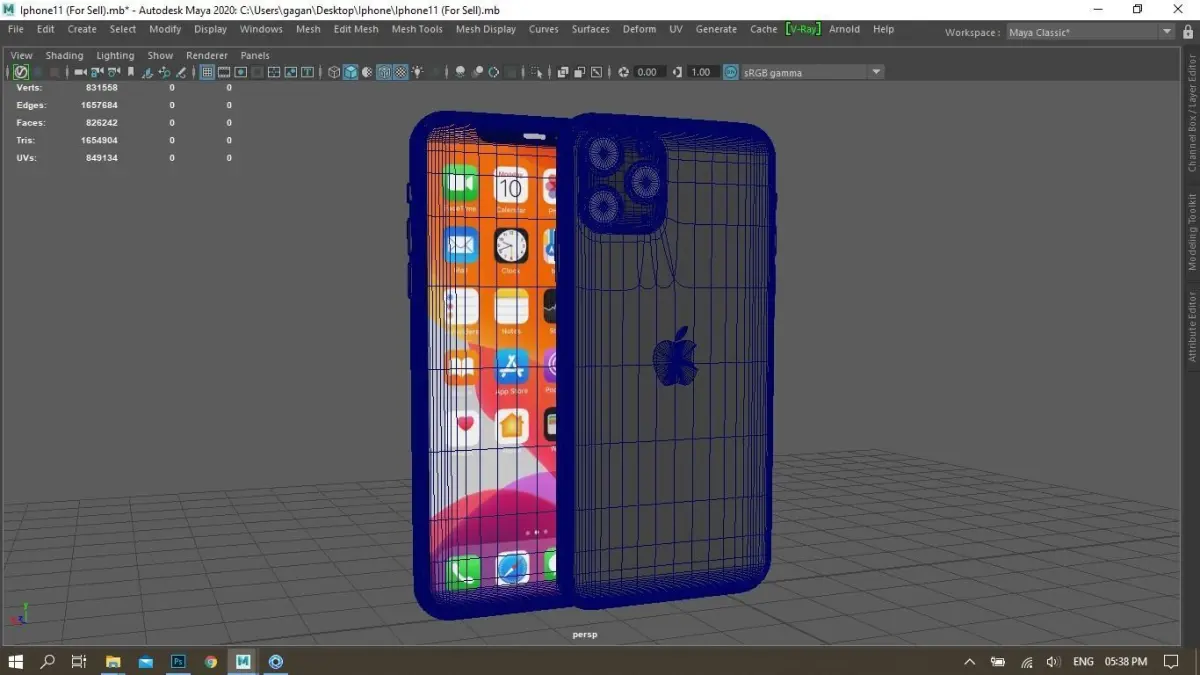The height and width of the screenshot is (675, 1200).
Task: Open the View panel menu
Action: (21, 56)
